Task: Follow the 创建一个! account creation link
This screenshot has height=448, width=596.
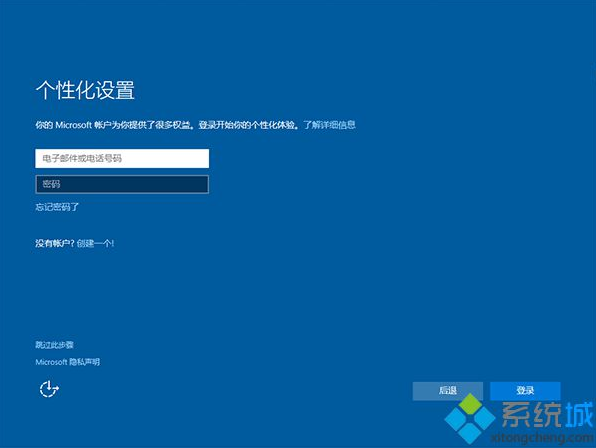Action: [x=95, y=243]
